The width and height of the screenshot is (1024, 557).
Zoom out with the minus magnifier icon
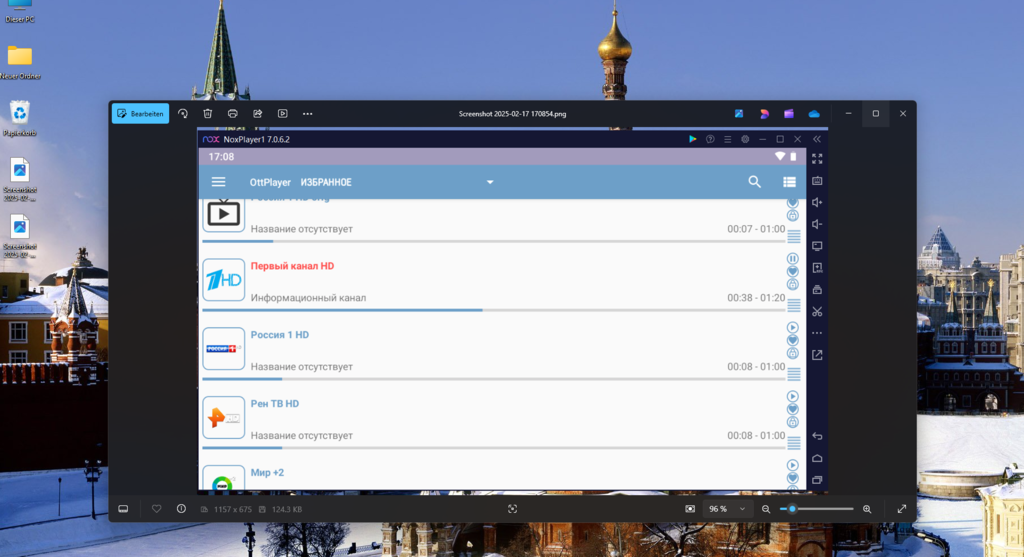pyautogui.click(x=766, y=509)
